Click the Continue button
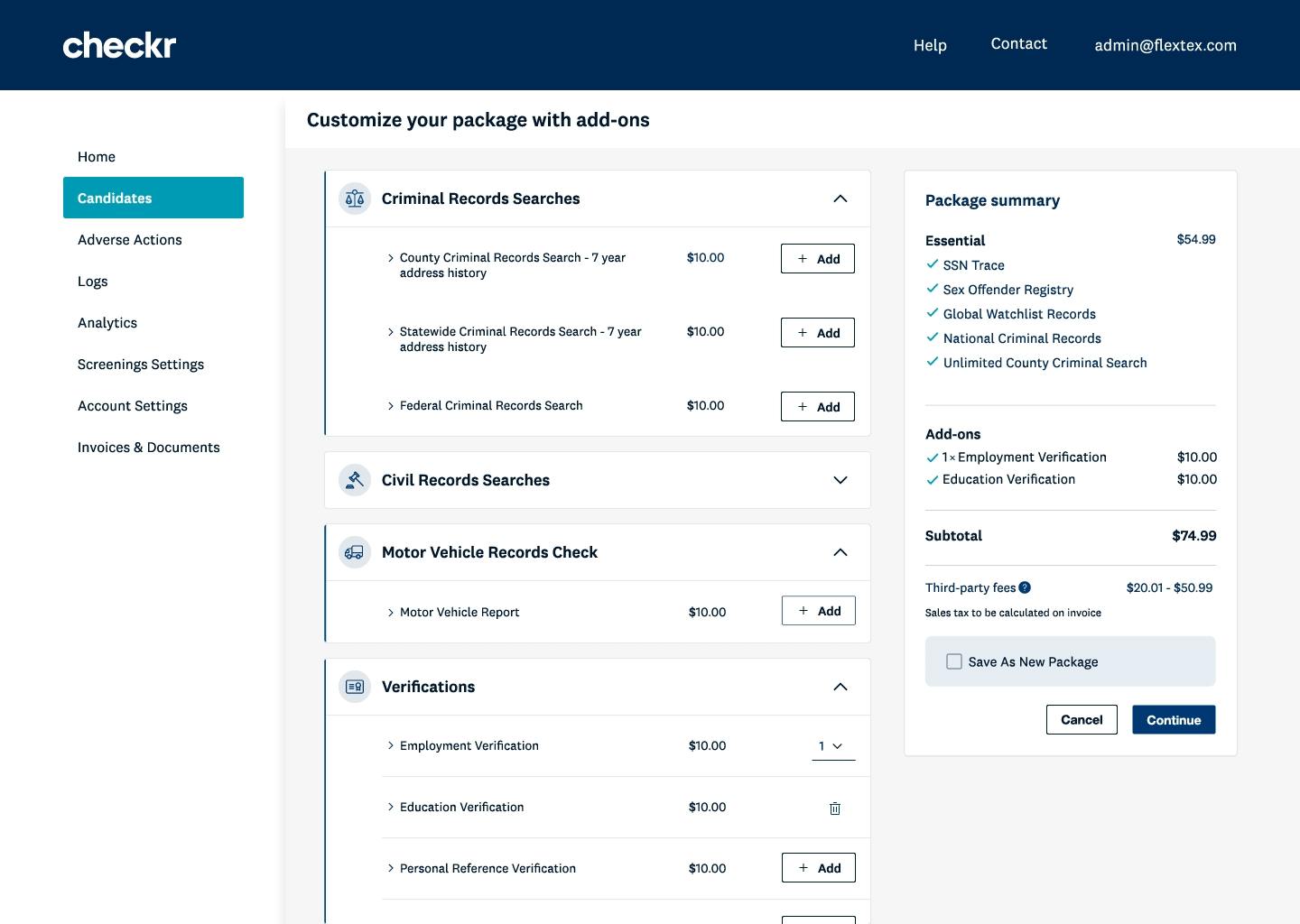Image resolution: width=1300 pixels, height=924 pixels. (x=1174, y=720)
